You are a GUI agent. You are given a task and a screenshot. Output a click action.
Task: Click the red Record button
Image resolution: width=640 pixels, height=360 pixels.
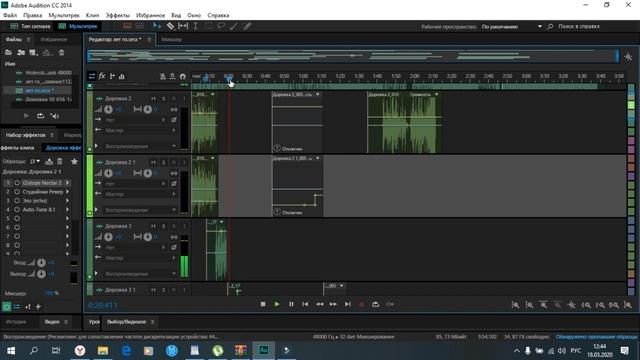(361, 304)
